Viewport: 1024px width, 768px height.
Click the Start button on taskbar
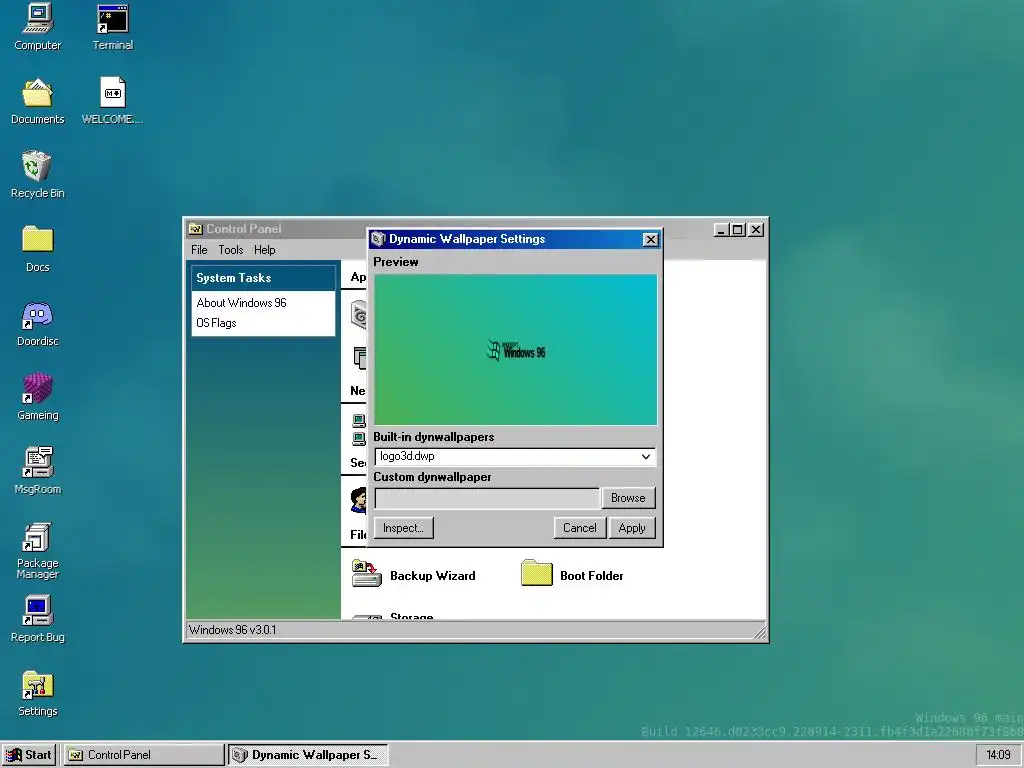pos(29,755)
